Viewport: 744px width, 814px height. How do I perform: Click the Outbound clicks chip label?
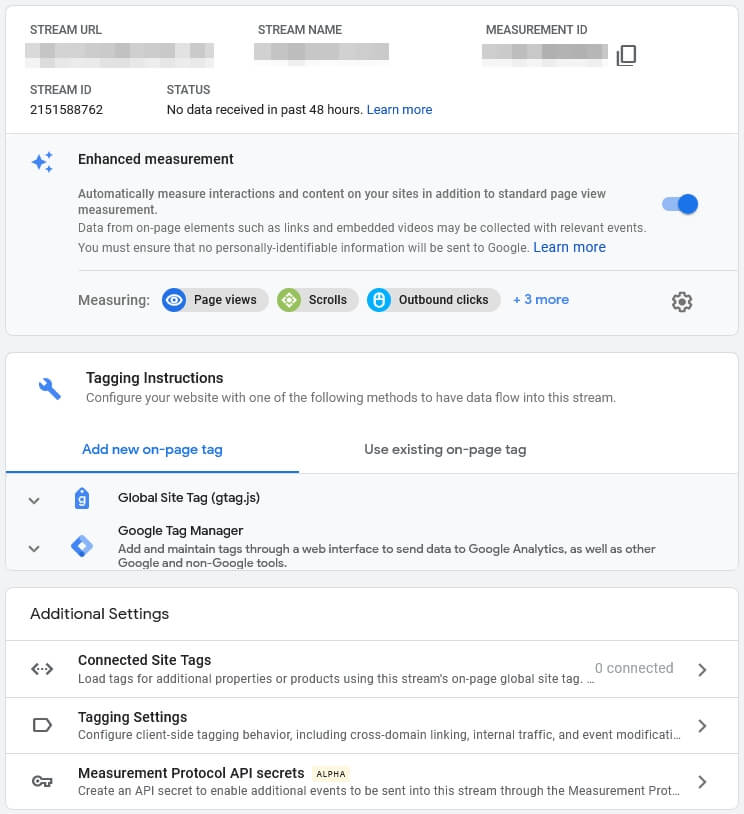coord(443,300)
